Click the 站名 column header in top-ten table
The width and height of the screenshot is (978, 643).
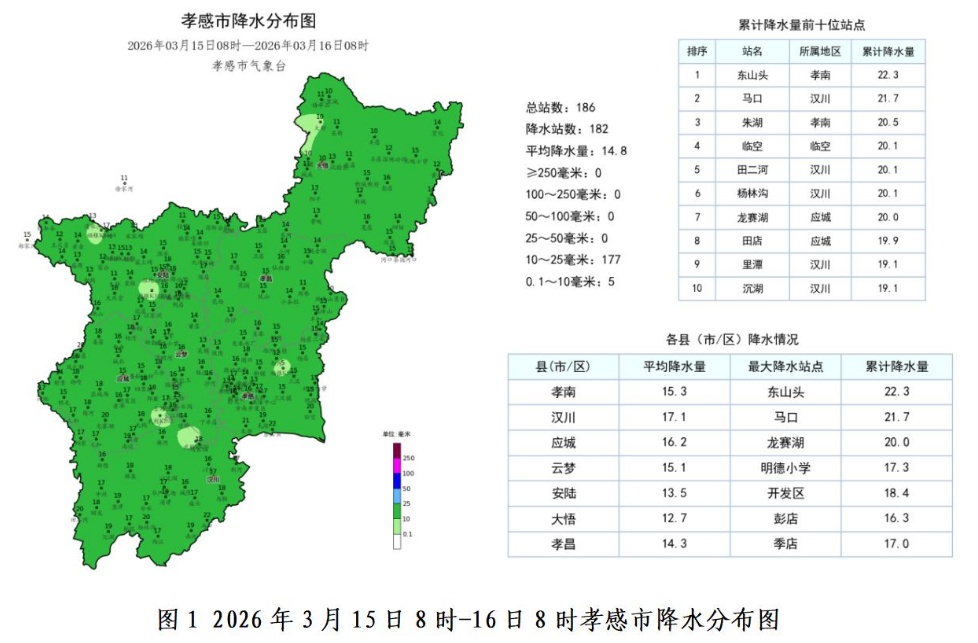tap(752, 51)
